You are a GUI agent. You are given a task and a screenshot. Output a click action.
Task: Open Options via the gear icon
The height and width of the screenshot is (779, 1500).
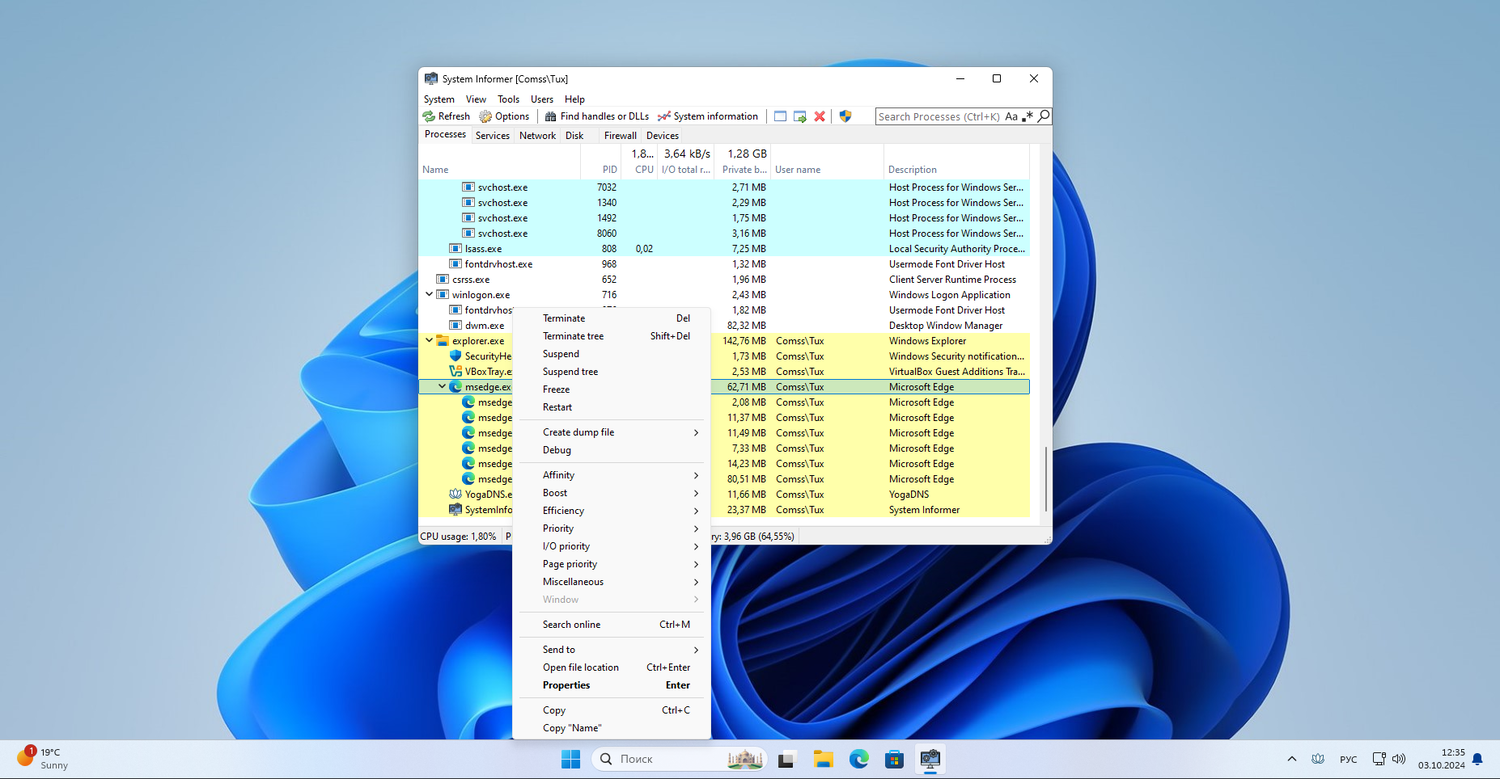(x=485, y=116)
